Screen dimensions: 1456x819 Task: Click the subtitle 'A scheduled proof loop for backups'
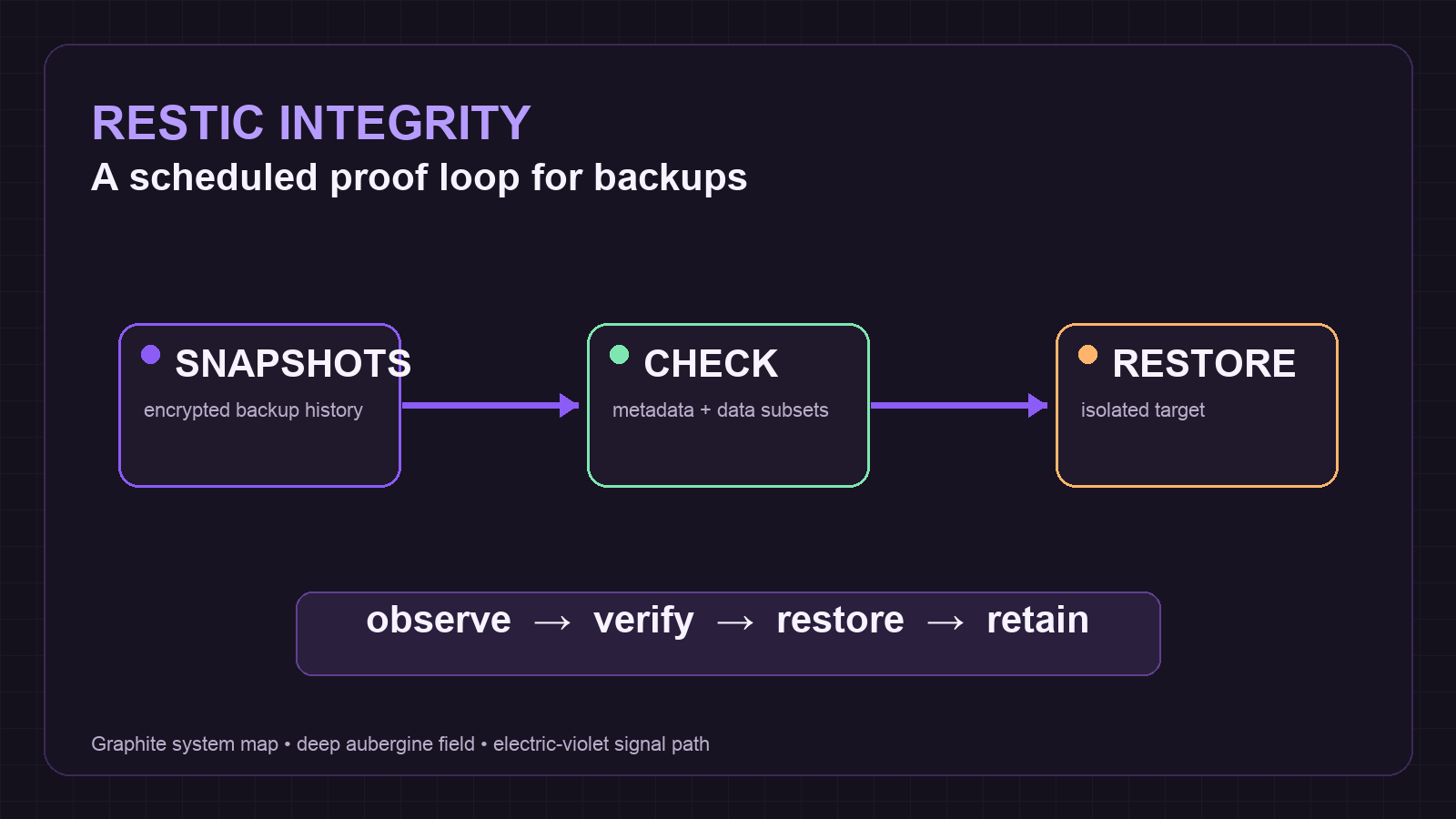pos(420,177)
